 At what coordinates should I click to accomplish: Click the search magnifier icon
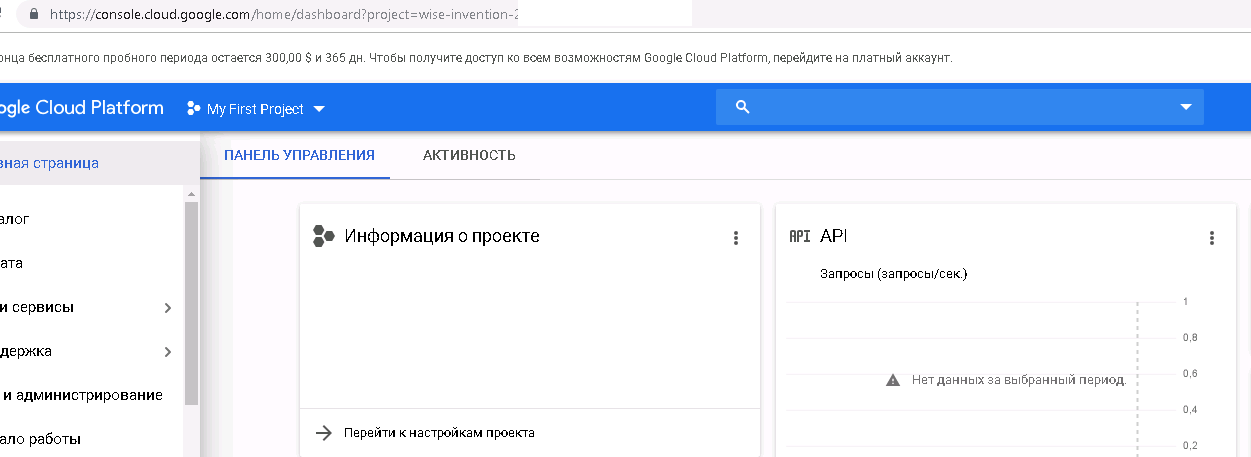[x=742, y=107]
